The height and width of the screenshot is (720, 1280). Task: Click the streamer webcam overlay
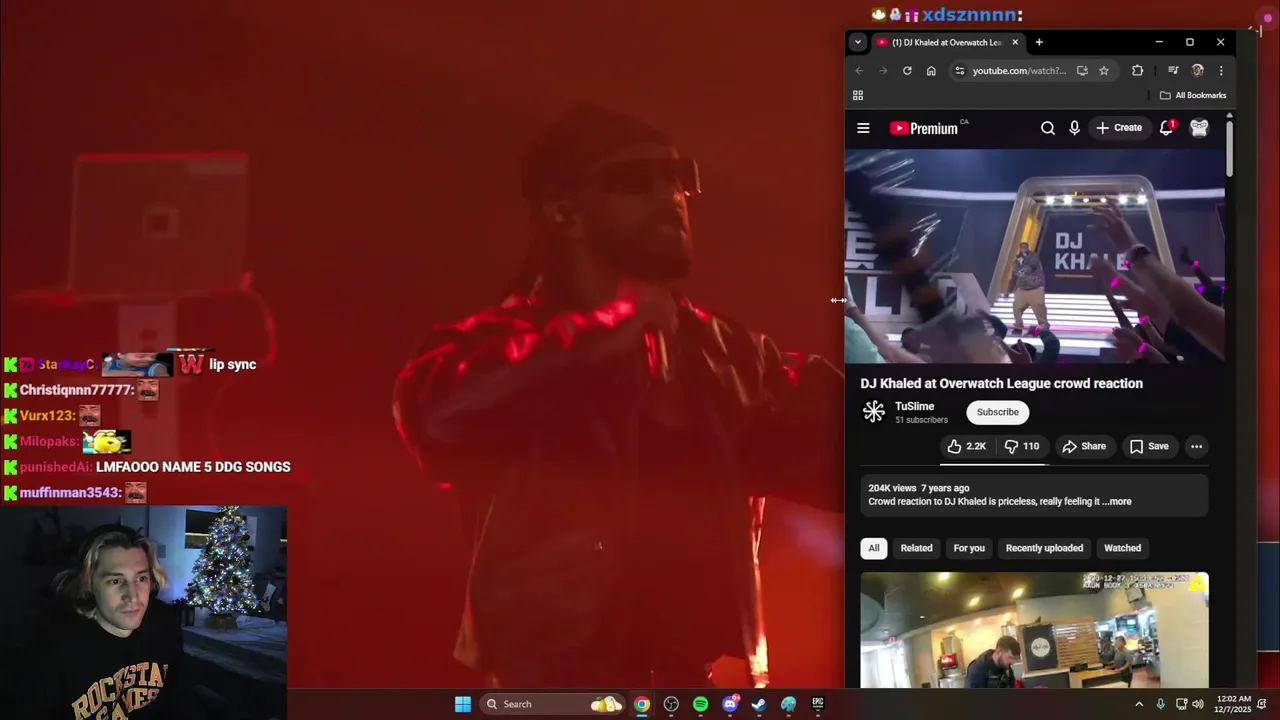coord(143,612)
